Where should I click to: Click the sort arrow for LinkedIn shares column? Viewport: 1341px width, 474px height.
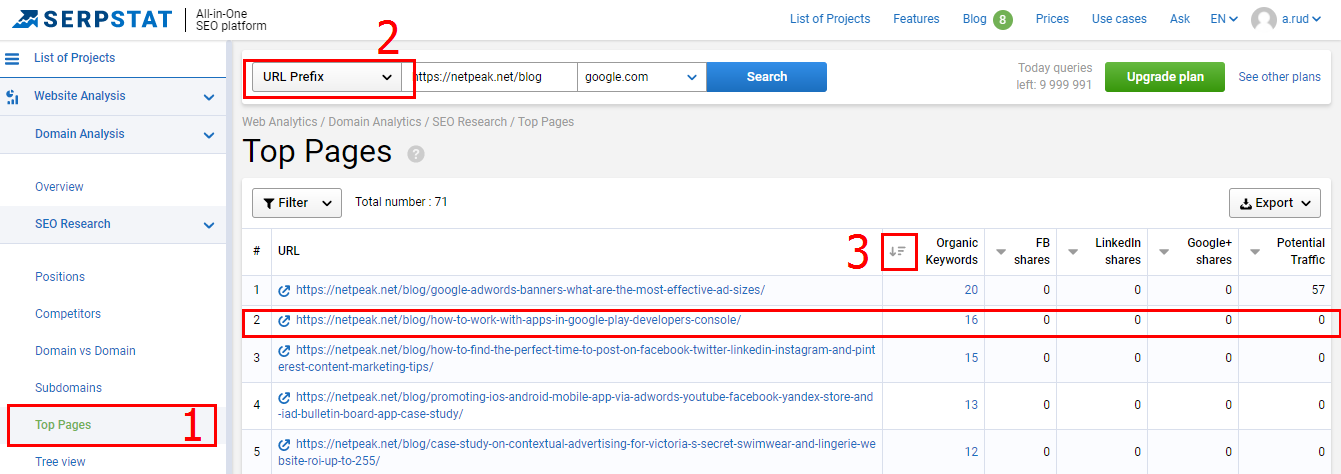[1073, 251]
